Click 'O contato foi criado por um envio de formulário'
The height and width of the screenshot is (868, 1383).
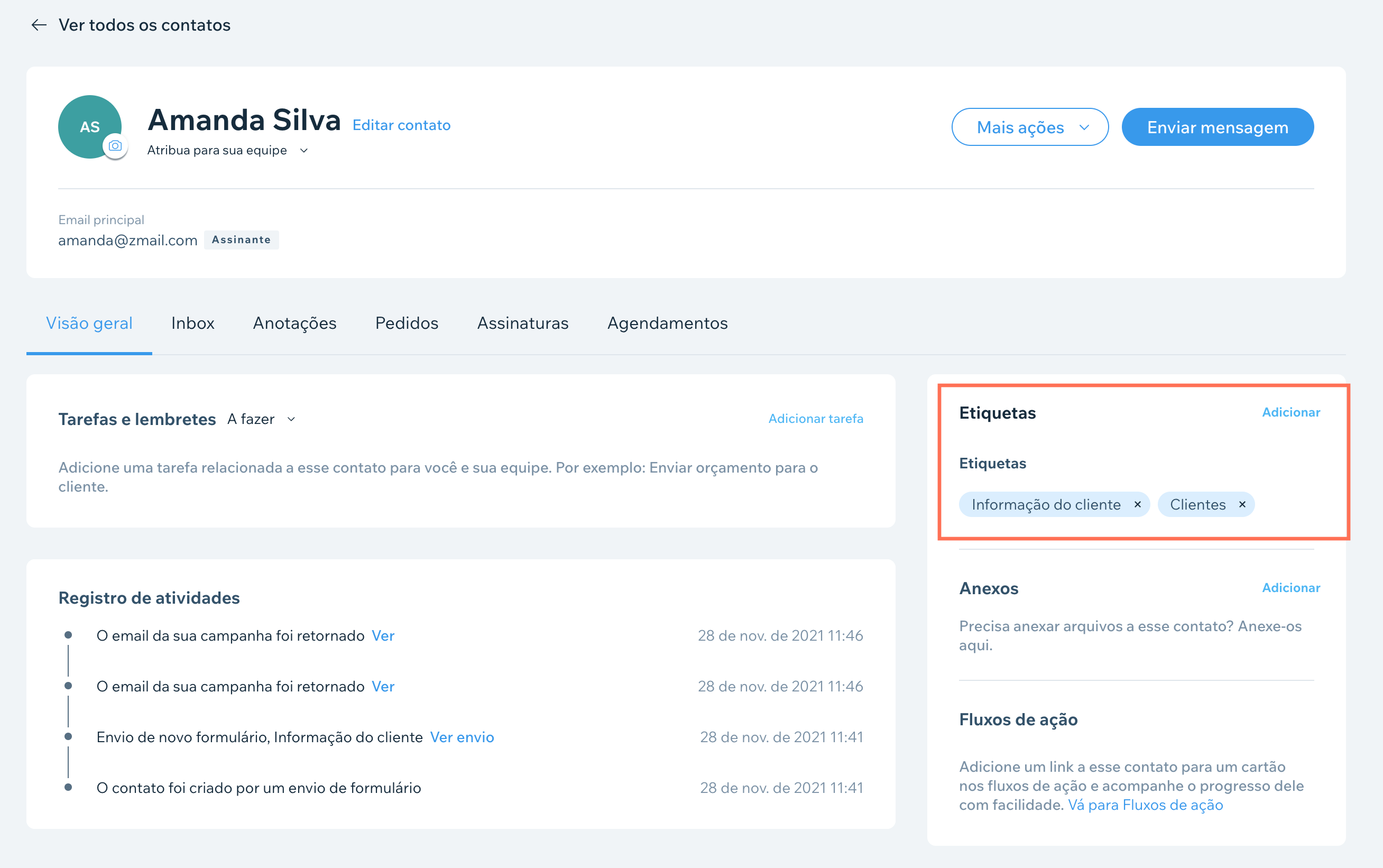click(259, 788)
